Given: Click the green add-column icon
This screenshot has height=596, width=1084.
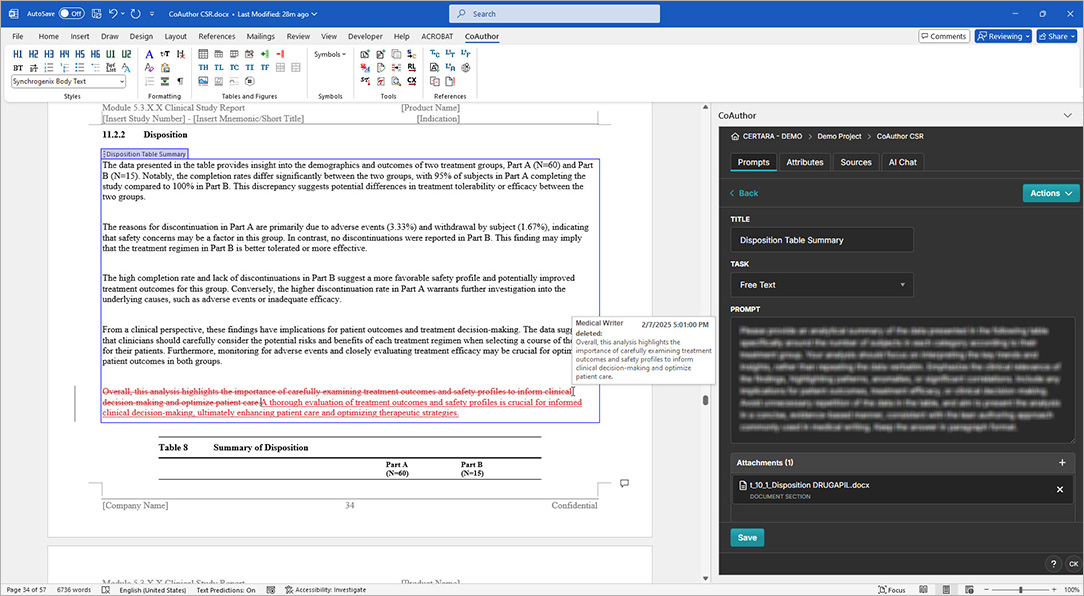Looking at the screenshot, I should tap(265, 54).
